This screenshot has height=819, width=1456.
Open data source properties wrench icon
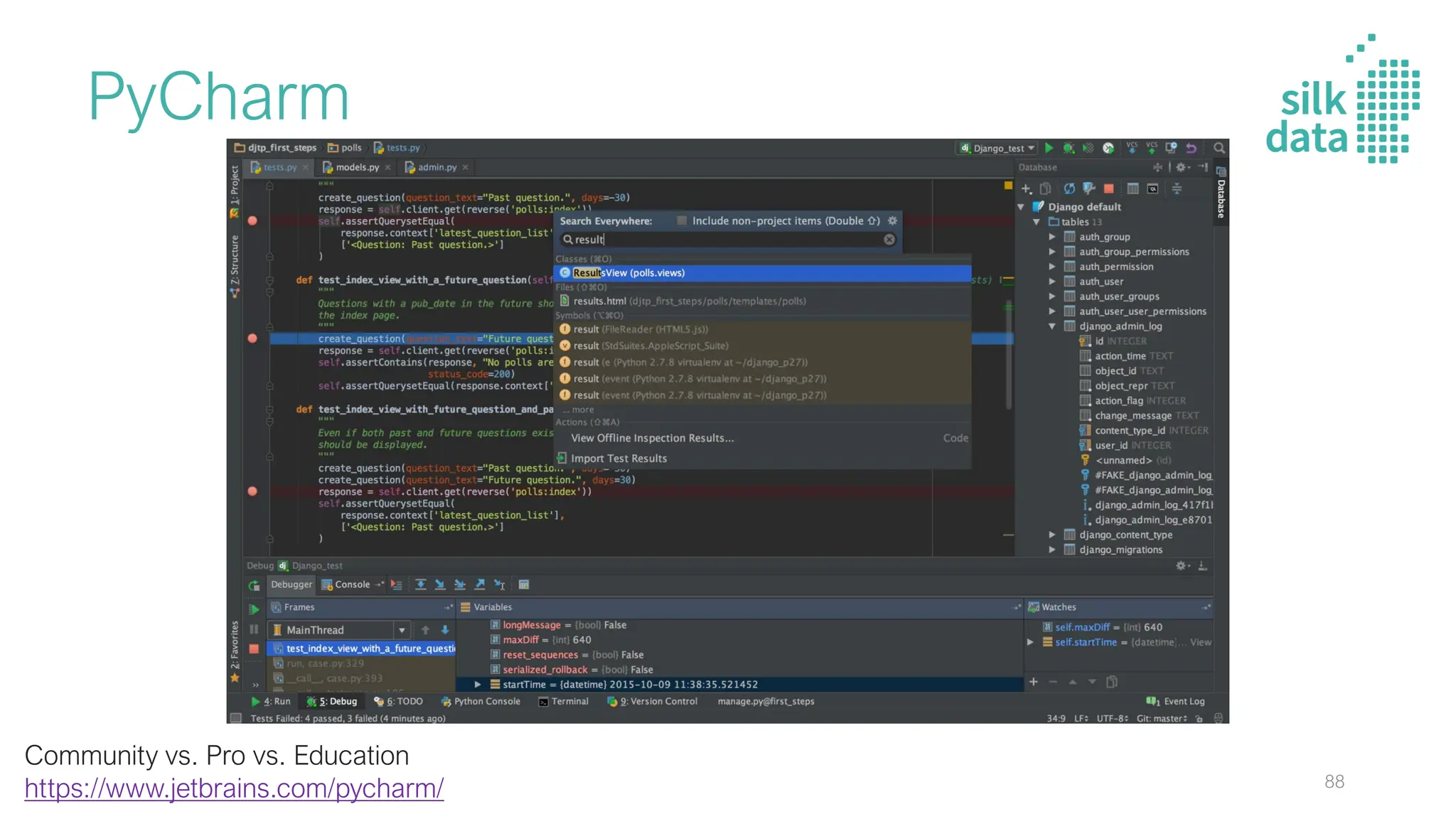click(1089, 188)
